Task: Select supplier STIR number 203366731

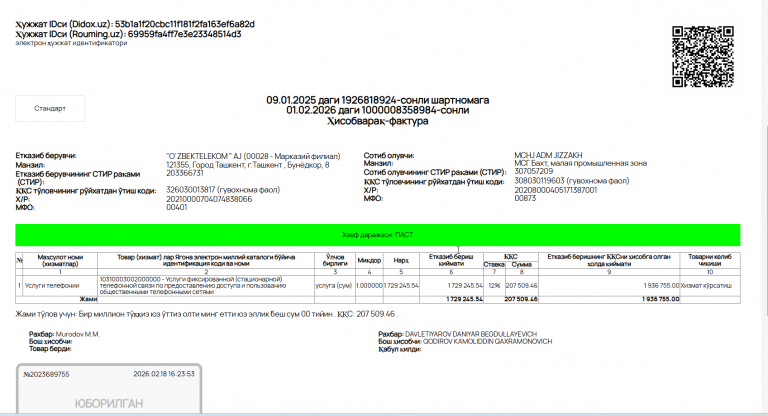Action: [x=184, y=173]
